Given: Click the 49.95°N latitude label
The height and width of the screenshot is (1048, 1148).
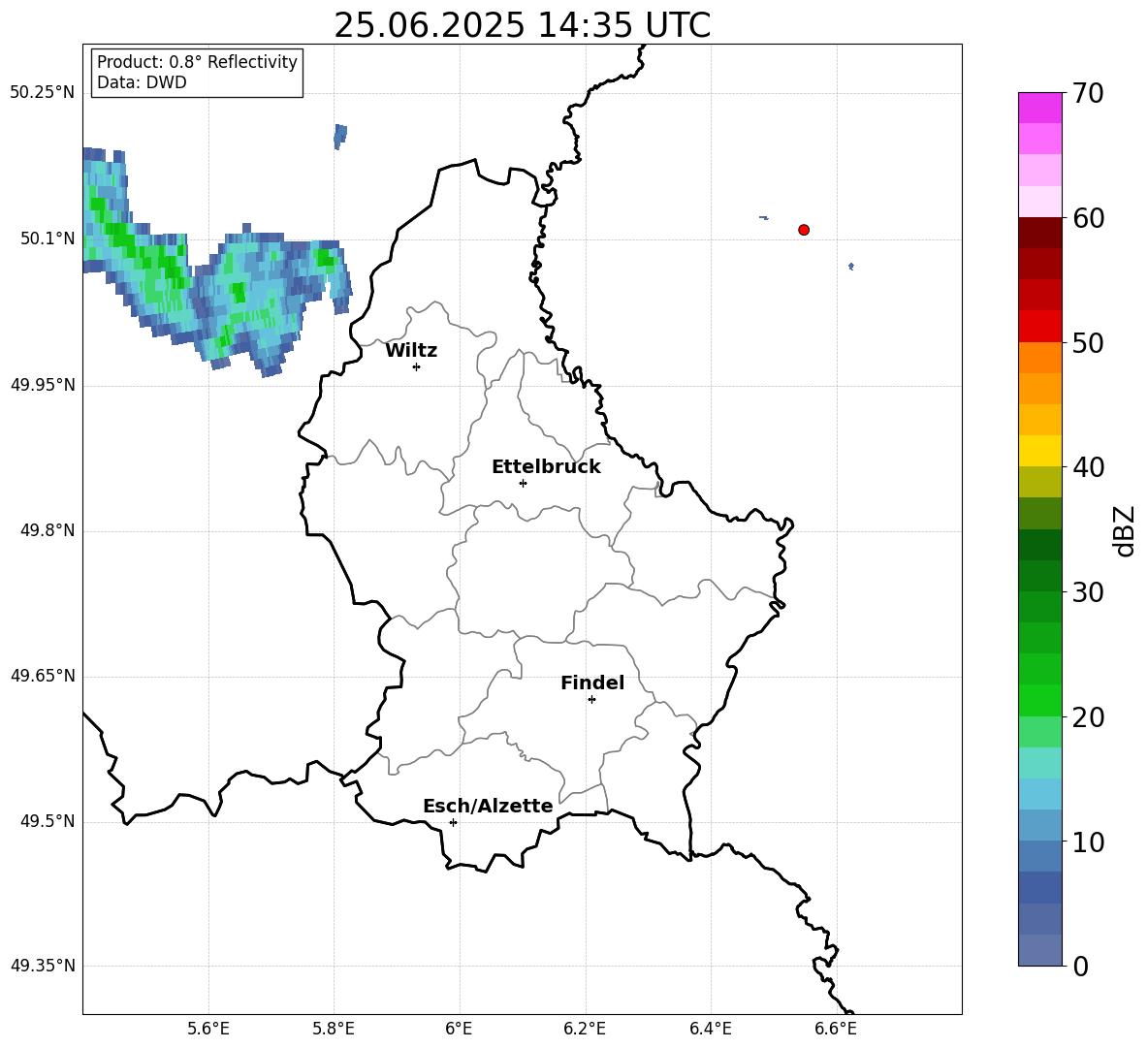Looking at the screenshot, I should coord(43,384).
